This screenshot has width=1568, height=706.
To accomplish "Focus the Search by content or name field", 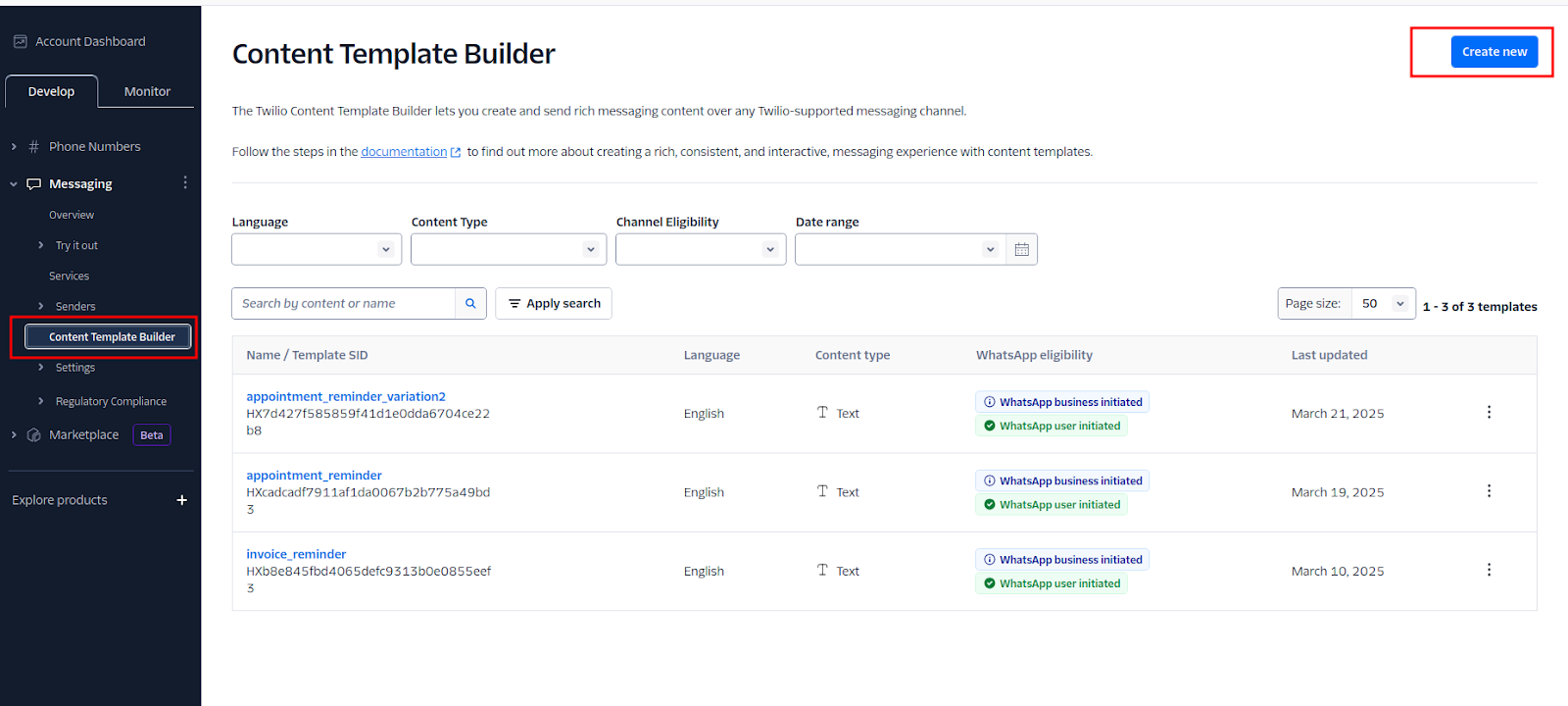I will tap(344, 304).
